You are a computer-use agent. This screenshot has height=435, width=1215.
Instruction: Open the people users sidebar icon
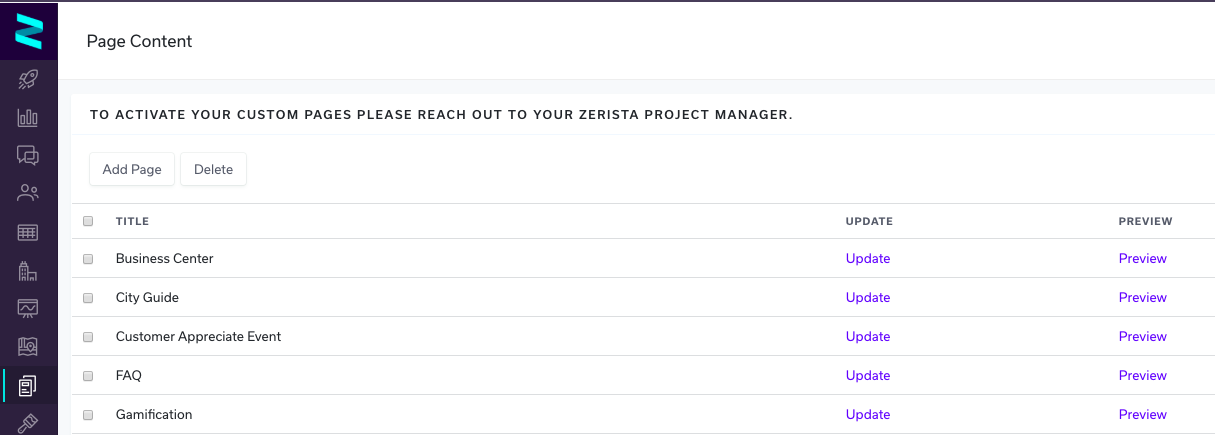tap(28, 193)
